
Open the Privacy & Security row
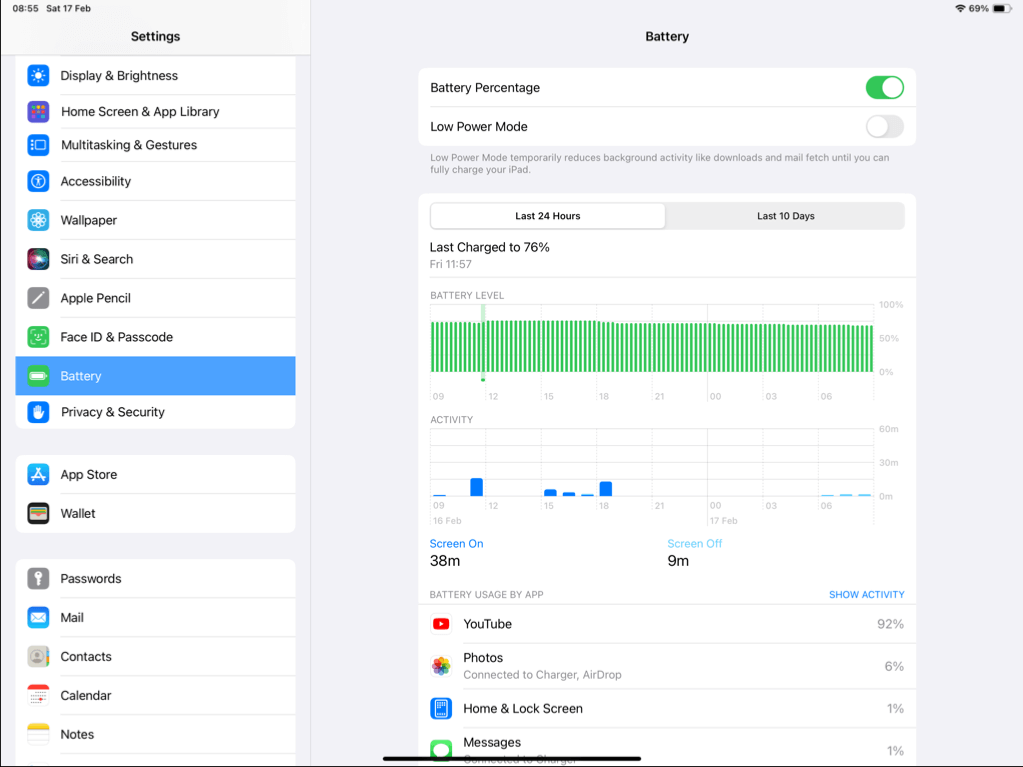[x=155, y=412]
